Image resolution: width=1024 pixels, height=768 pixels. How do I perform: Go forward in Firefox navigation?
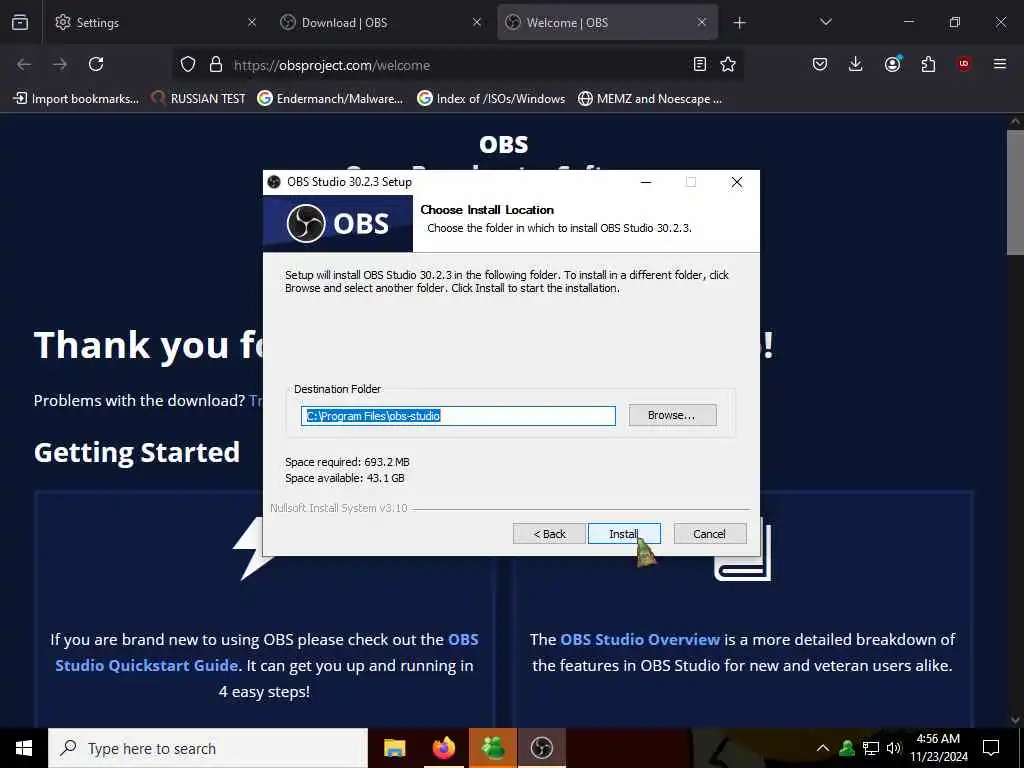pos(60,64)
